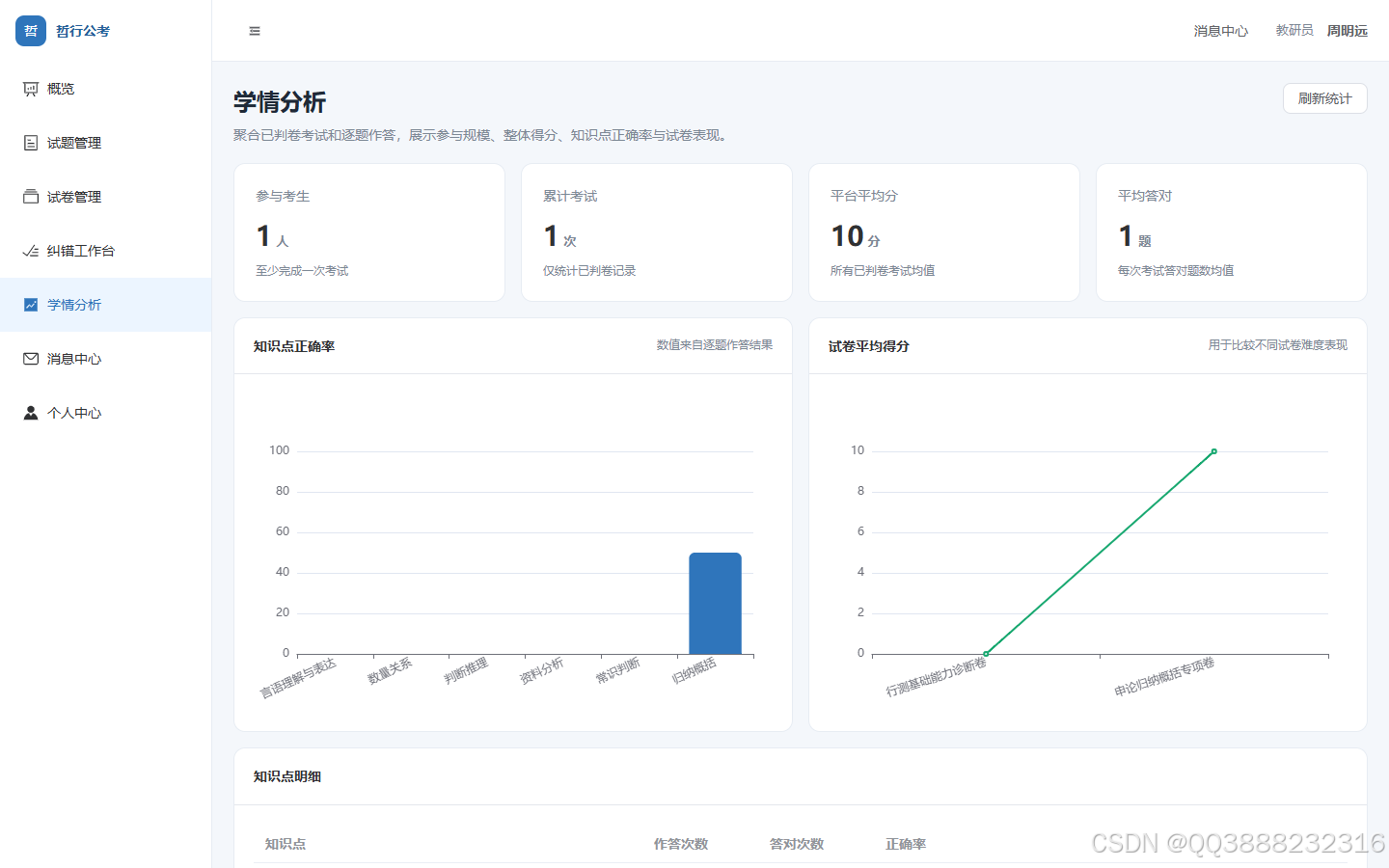The image size is (1389, 868).
Task: Click the 个人中心 person icon
Action: [31, 413]
